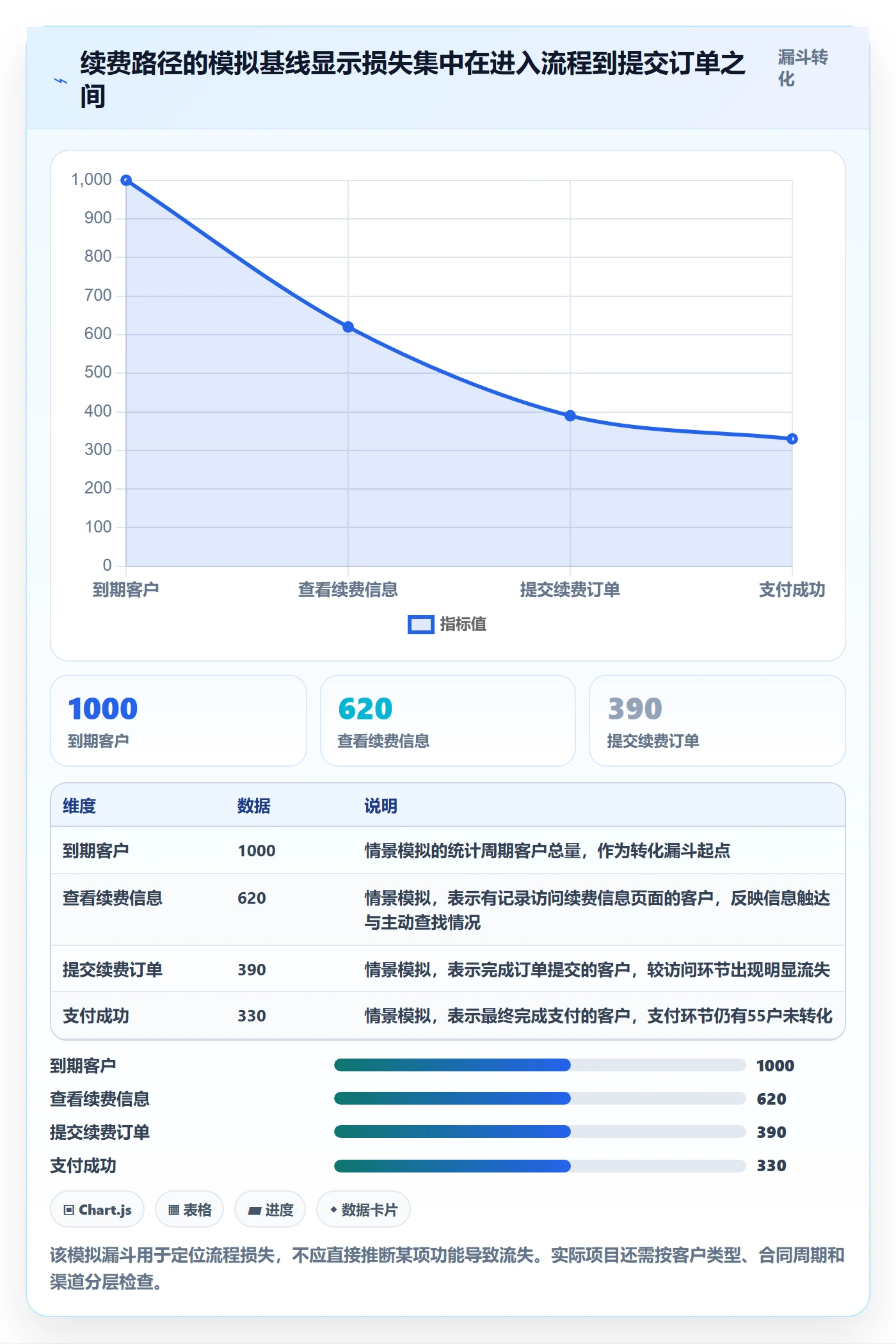The image size is (896, 1344).
Task: Click the 到期客户 progress bar
Action: (x=540, y=1065)
